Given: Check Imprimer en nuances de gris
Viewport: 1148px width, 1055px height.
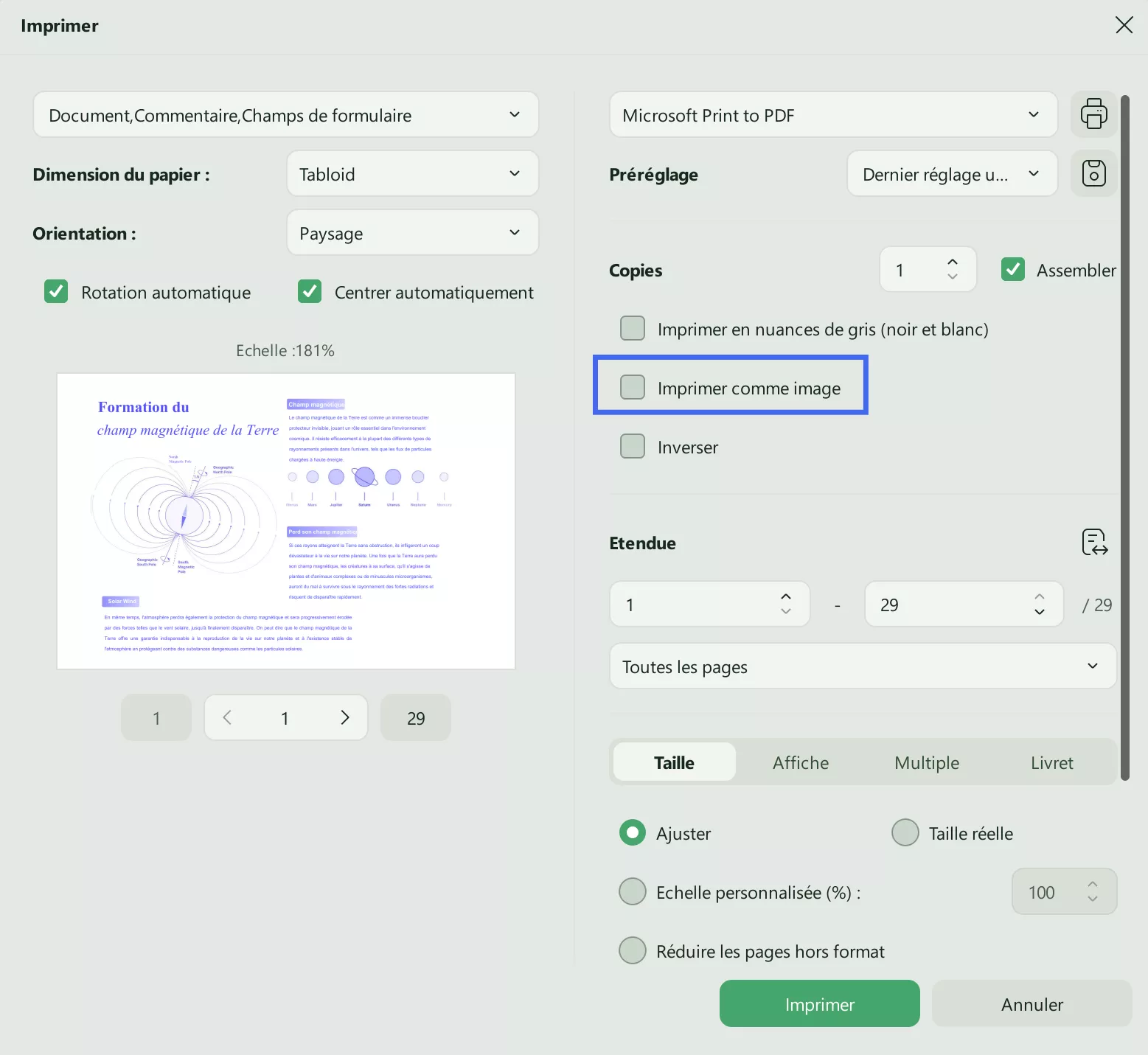Looking at the screenshot, I should (x=633, y=328).
